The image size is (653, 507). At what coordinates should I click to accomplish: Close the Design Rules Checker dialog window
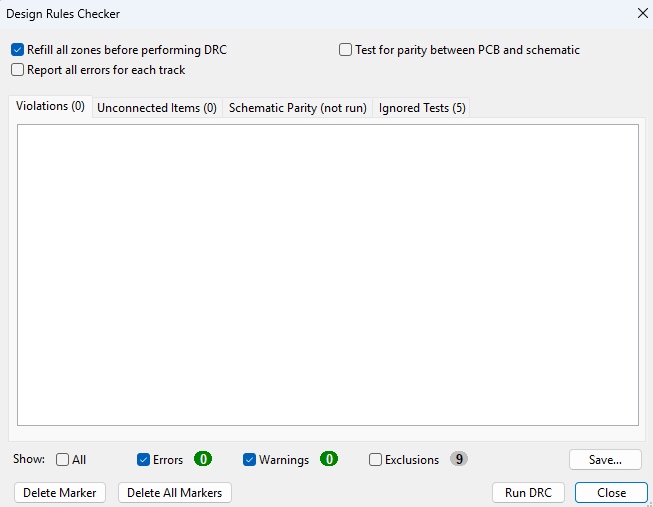point(642,14)
